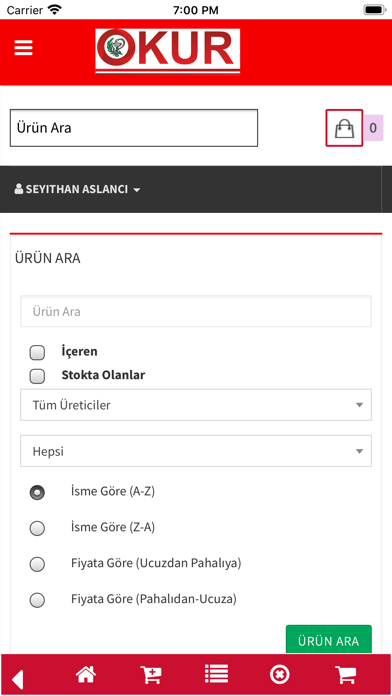Go back with bottom arrow icon
Image resolution: width=392 pixels, height=696 pixels.
pyautogui.click(x=17, y=680)
